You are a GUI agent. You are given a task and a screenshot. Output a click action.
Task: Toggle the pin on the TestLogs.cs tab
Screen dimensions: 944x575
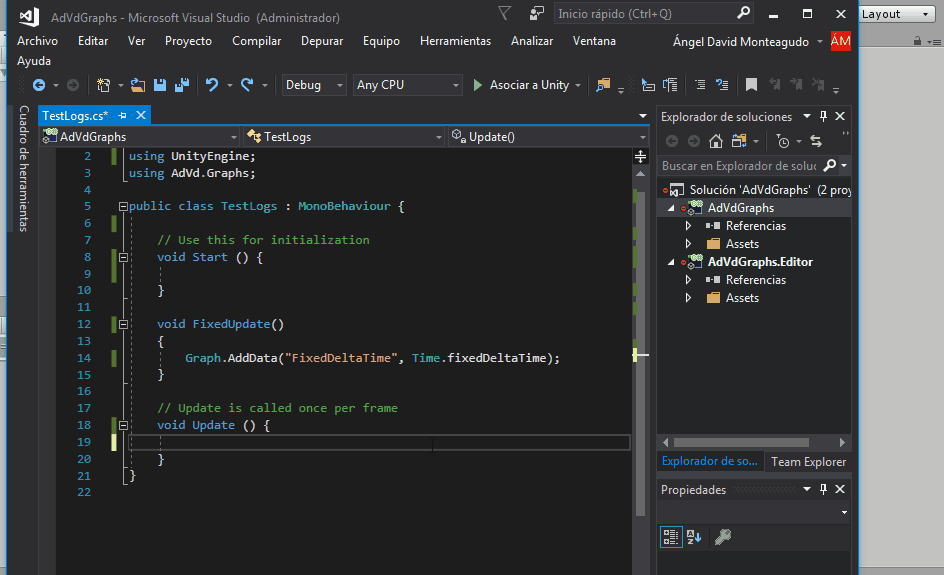coord(123,116)
